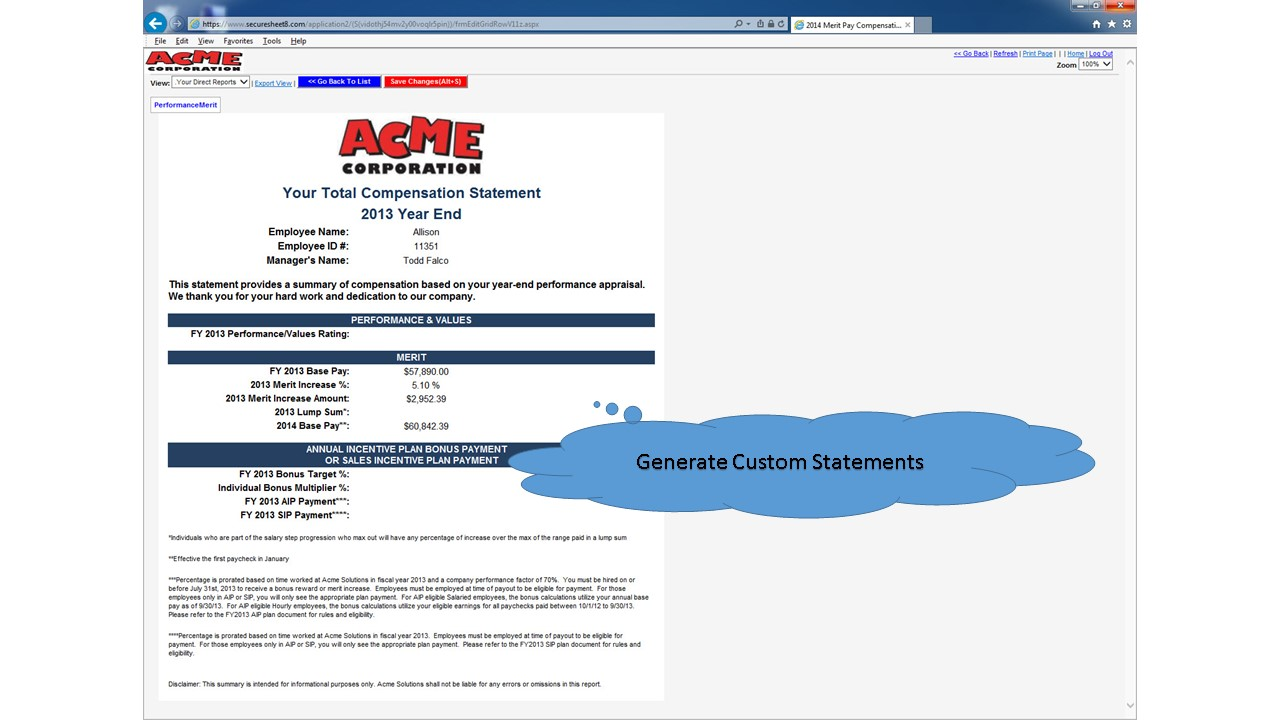Open the Favorites star icon
The height and width of the screenshot is (720, 1280).
click(x=1112, y=24)
